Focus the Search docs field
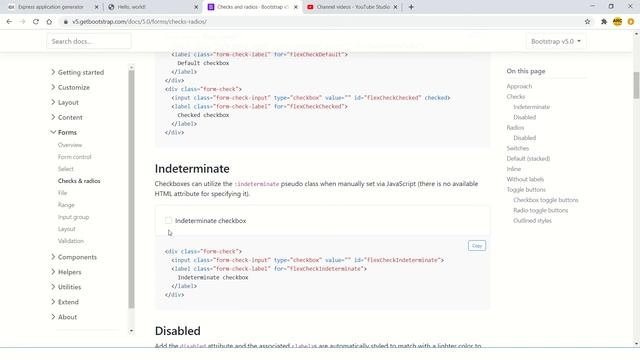Viewport: 640px width, 360px height. (89, 41)
